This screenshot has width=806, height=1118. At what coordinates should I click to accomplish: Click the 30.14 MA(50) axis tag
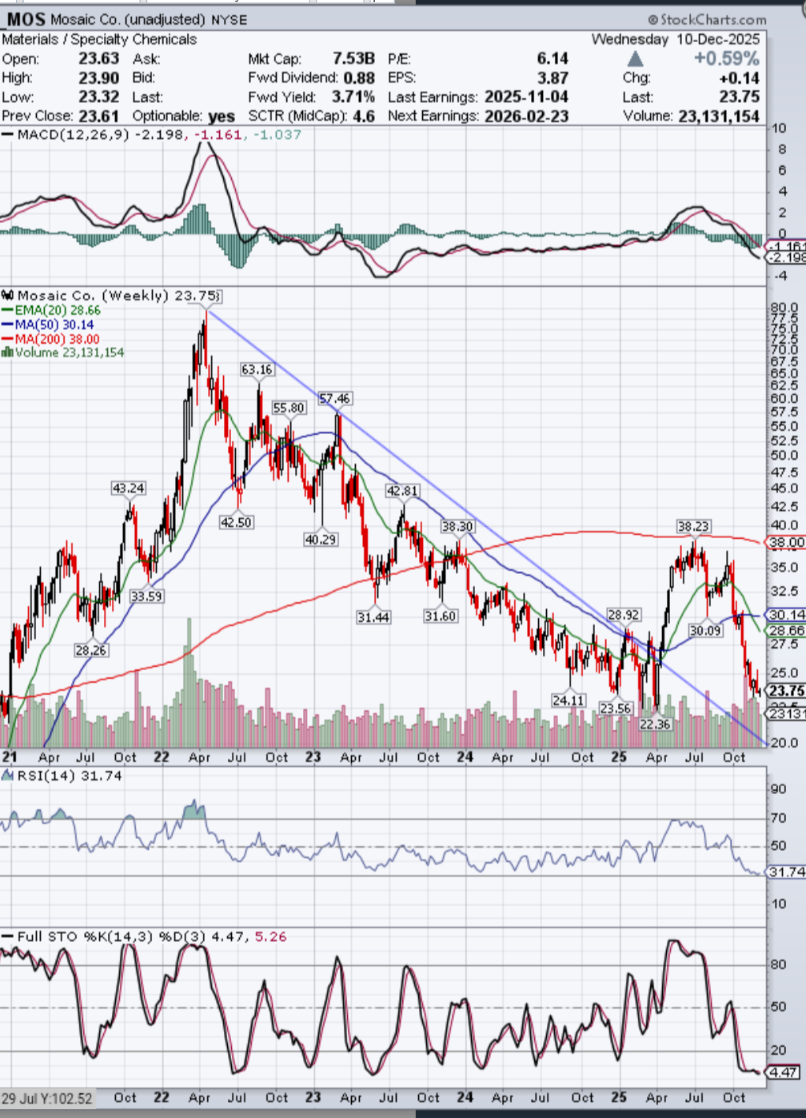click(x=786, y=615)
